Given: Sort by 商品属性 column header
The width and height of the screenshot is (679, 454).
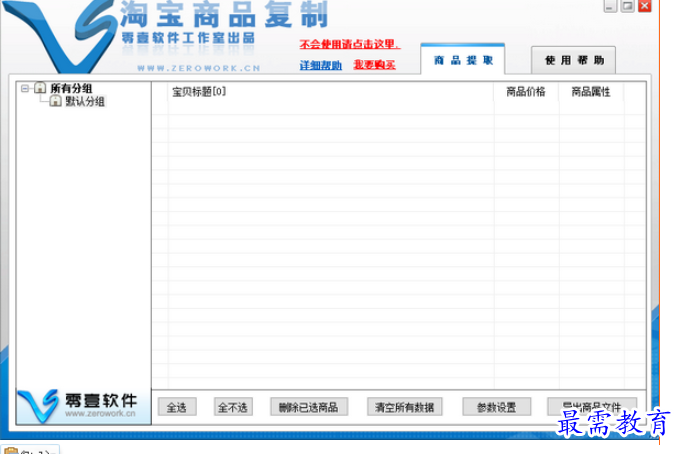Looking at the screenshot, I should coord(591,92).
